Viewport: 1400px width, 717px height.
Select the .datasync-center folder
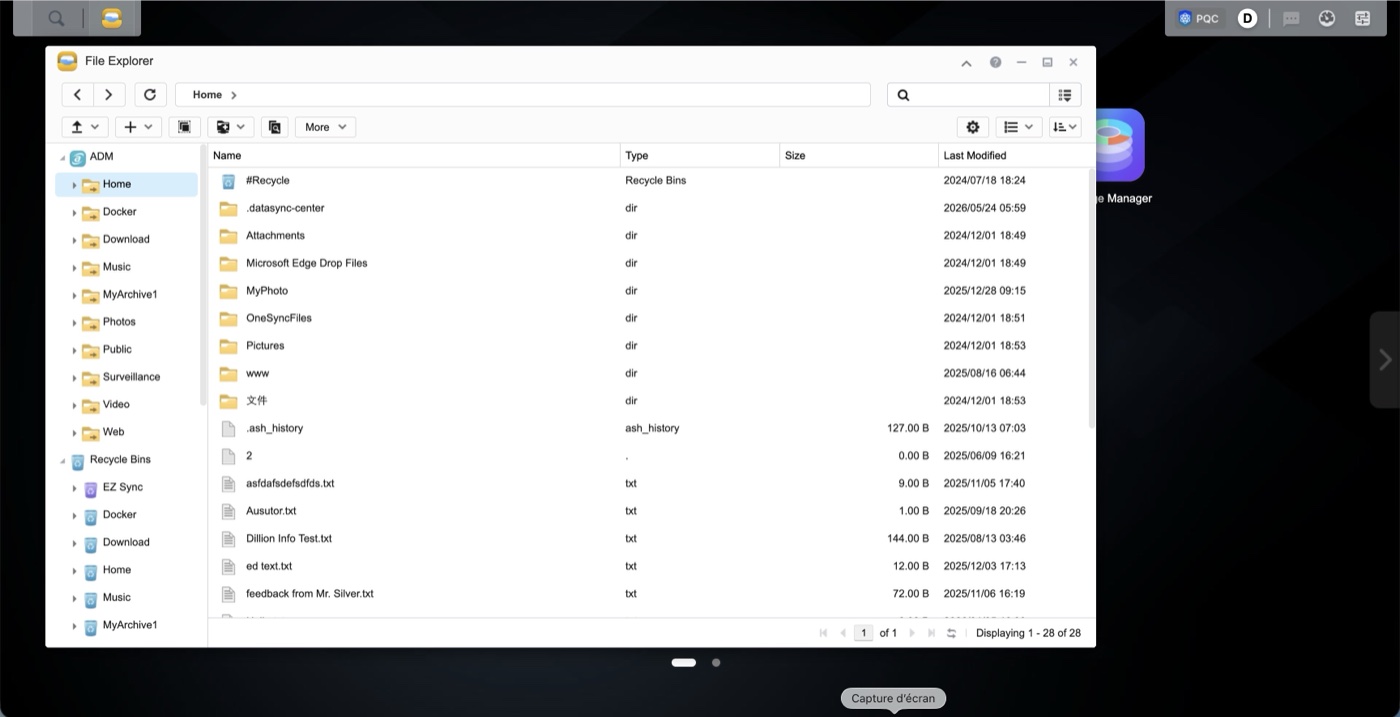[x=648, y=208]
